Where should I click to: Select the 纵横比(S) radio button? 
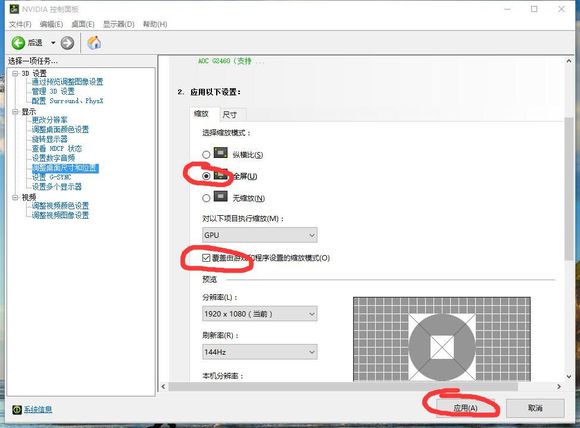[206, 155]
